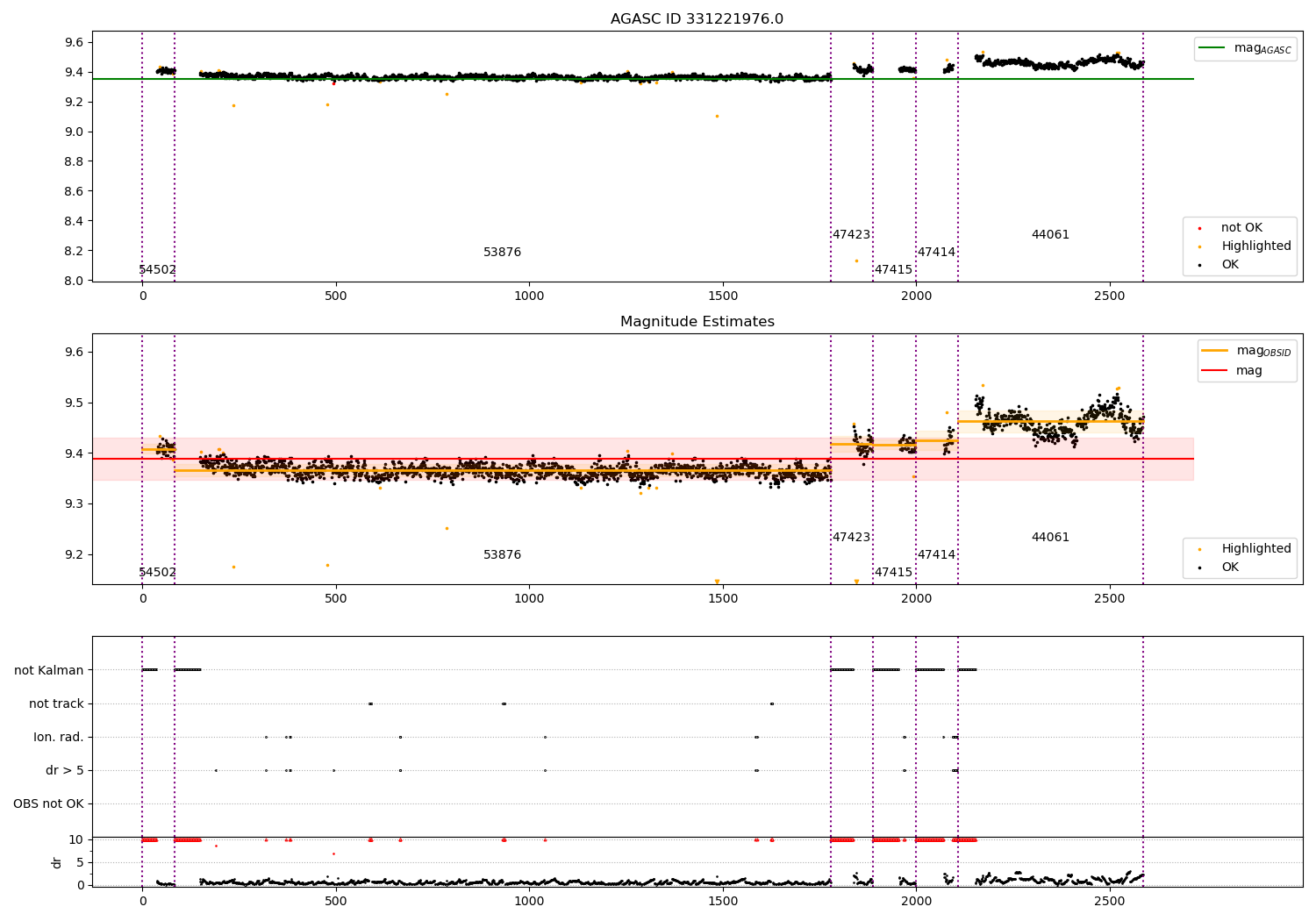Click OBSID label 53876 in the top plot

[503, 253]
